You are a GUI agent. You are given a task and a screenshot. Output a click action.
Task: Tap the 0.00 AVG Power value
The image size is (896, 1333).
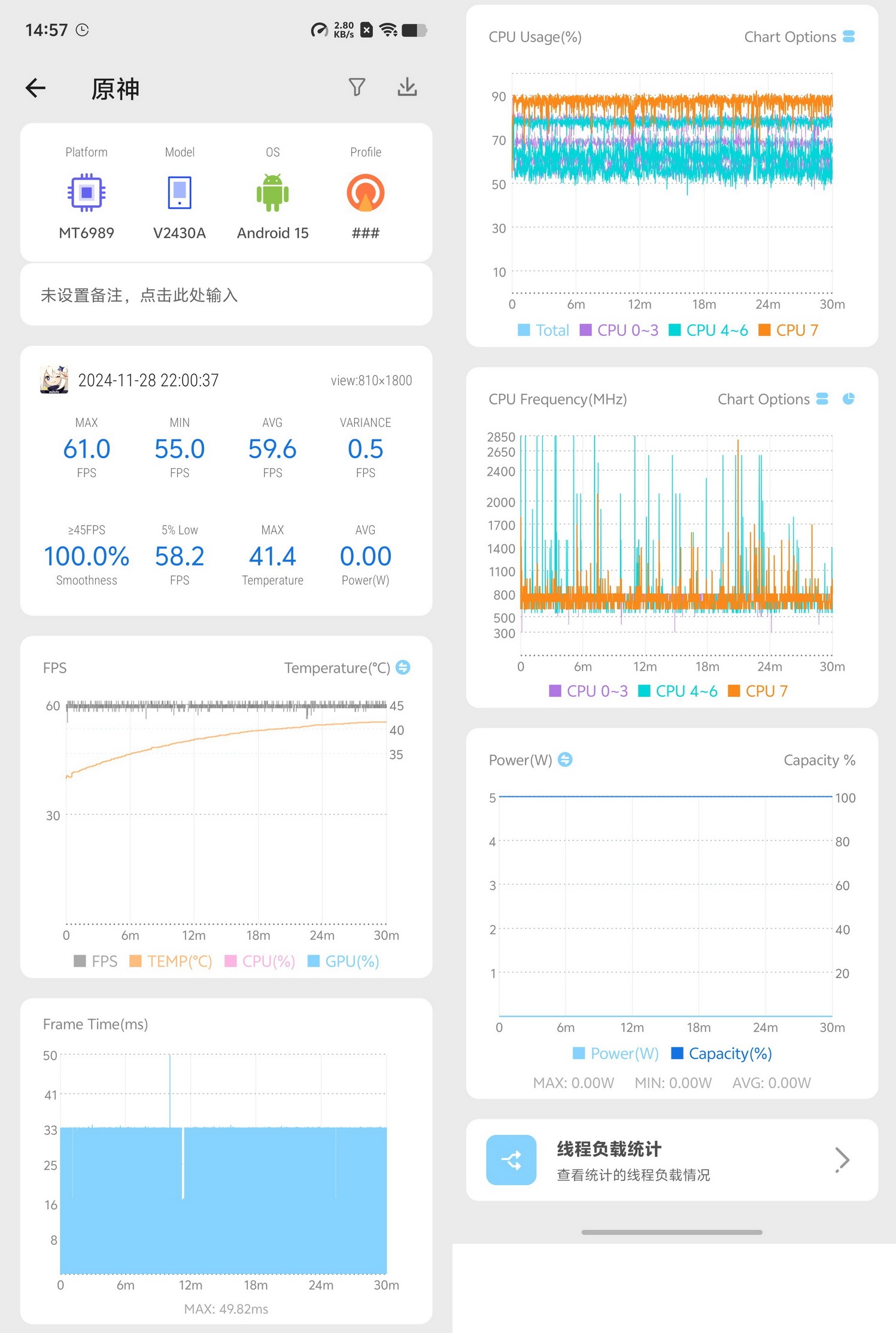(365, 556)
